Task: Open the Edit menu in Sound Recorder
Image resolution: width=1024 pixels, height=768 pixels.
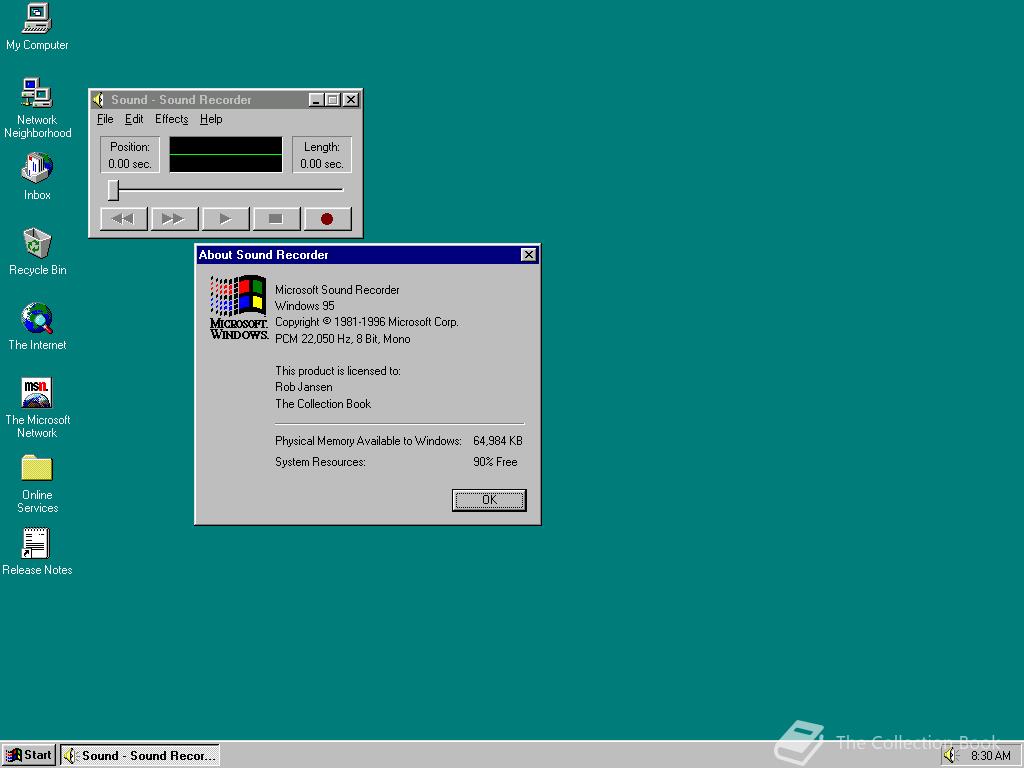Action: (134, 119)
